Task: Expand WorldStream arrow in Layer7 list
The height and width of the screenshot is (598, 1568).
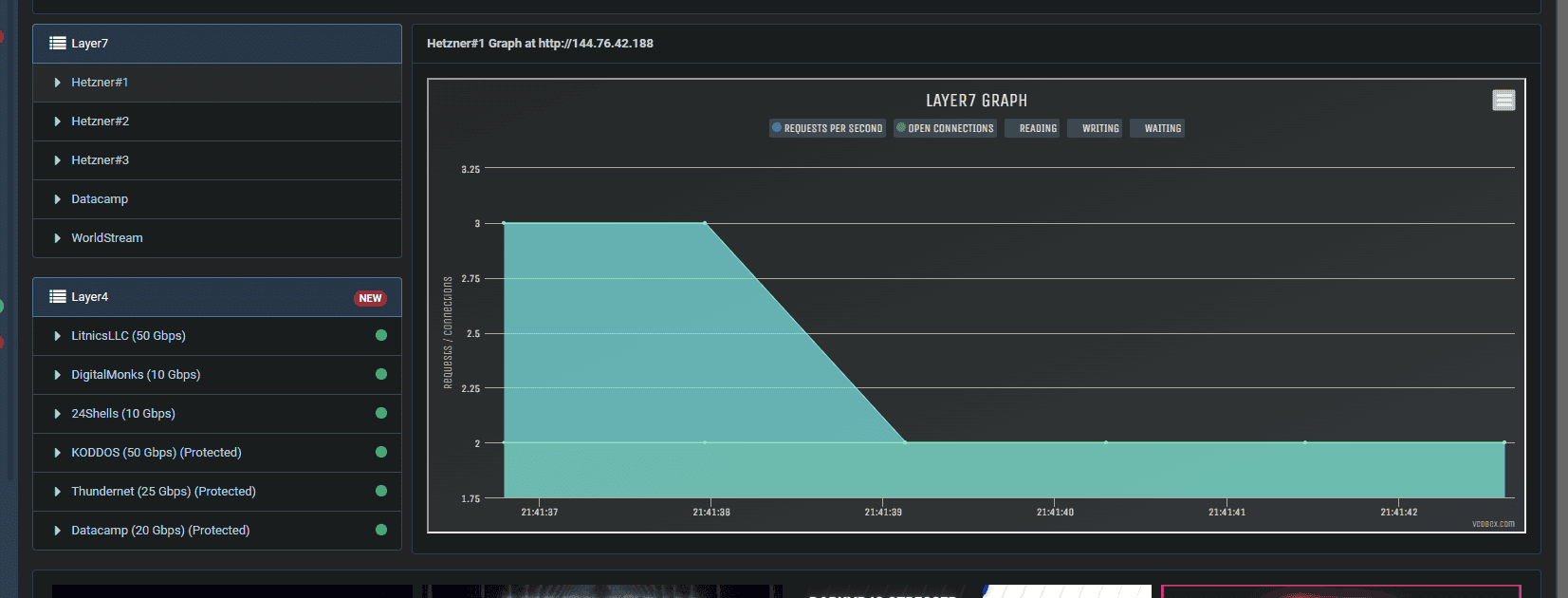Action: [x=58, y=238]
